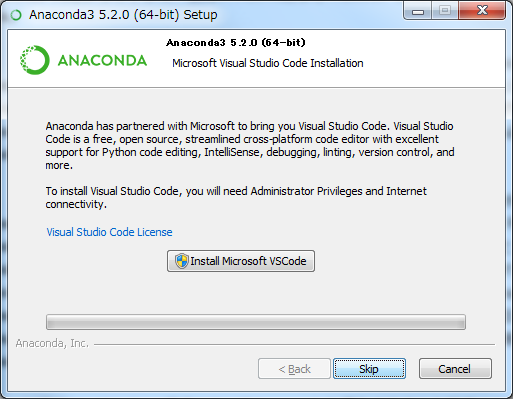Screen dimensions: 513x399
Task: Click the Install Microsoft VSCode button
Action: click(241, 261)
